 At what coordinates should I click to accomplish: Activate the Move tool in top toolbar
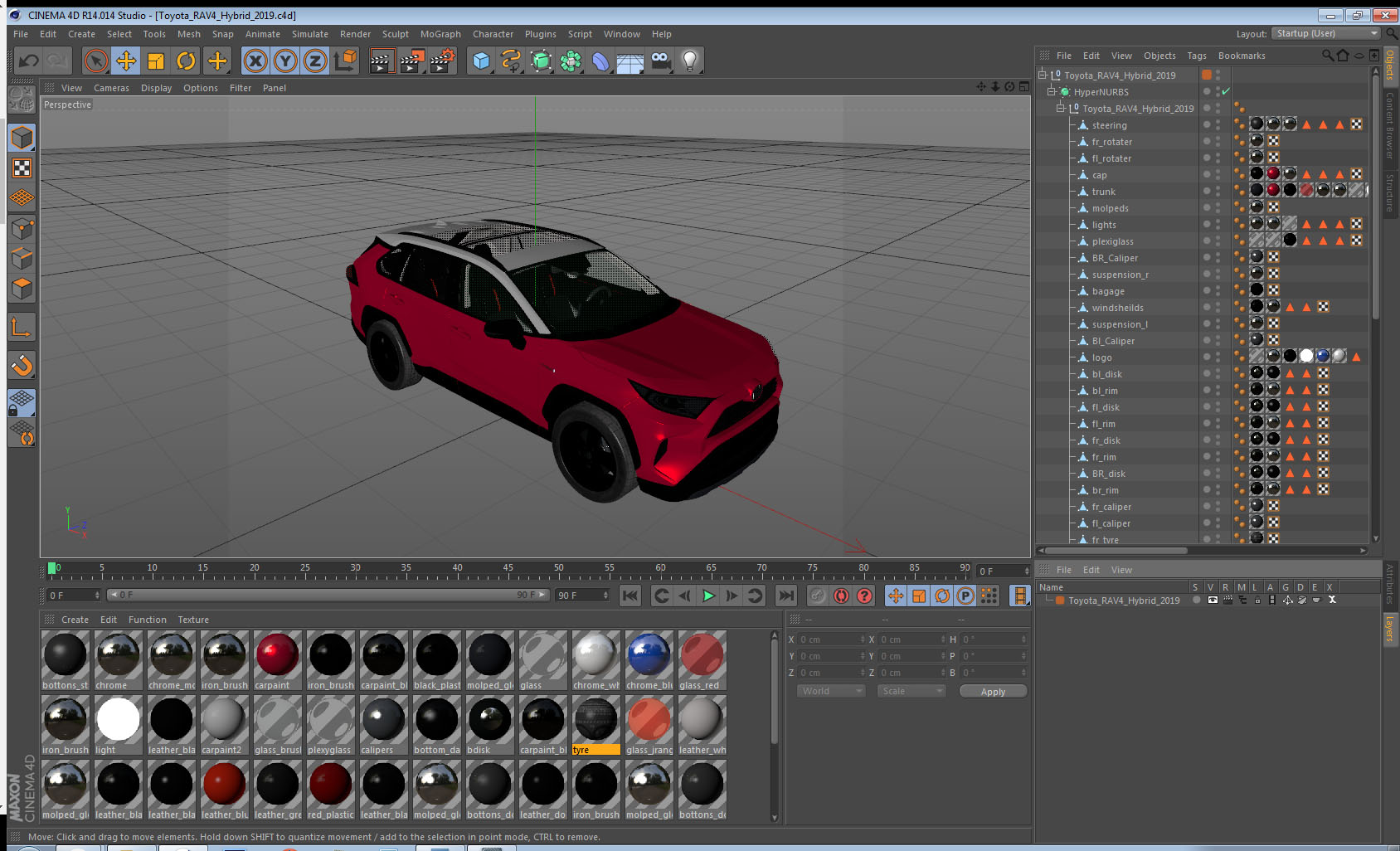(x=126, y=61)
